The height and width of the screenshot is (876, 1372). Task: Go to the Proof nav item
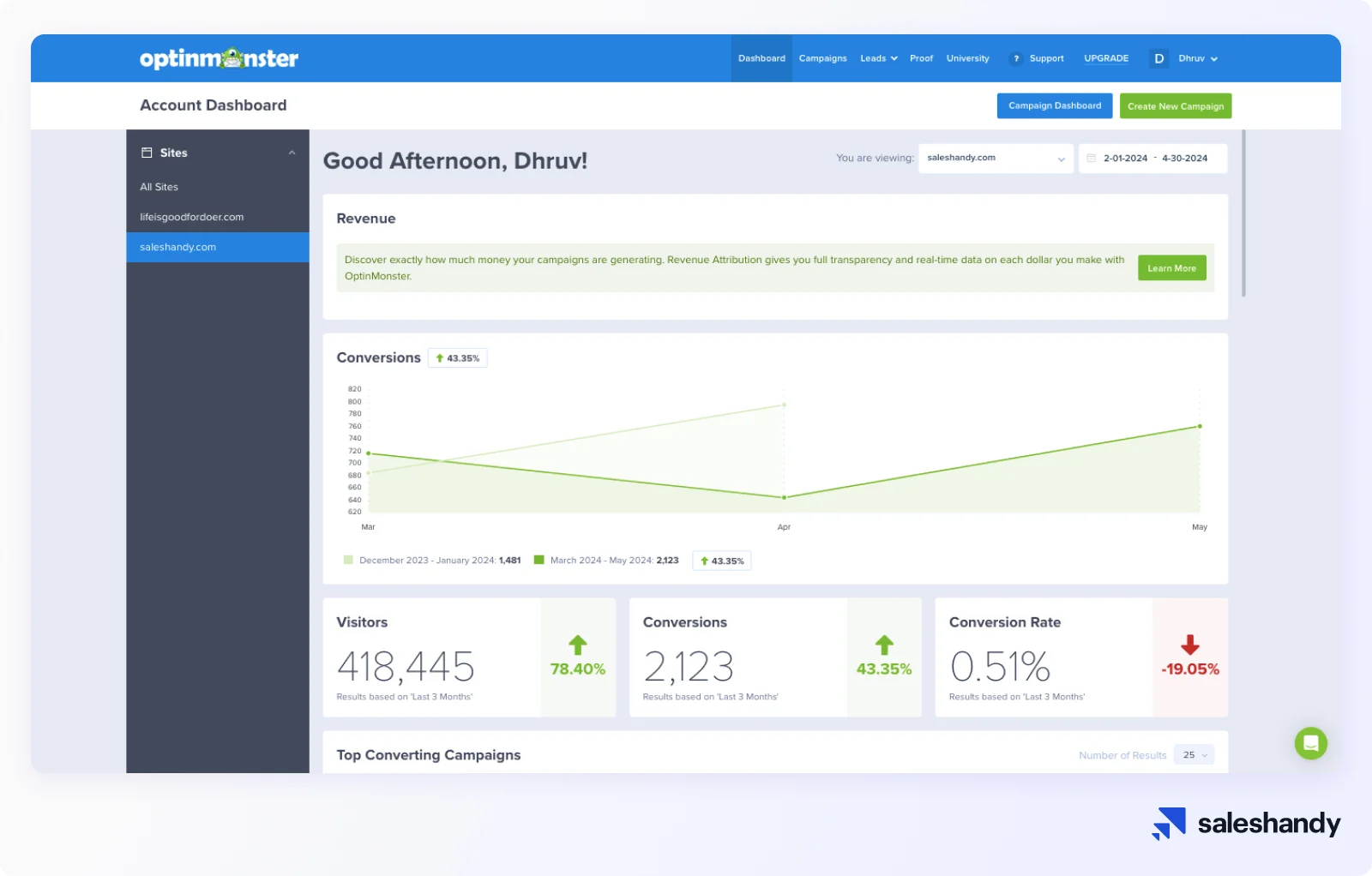tap(921, 58)
